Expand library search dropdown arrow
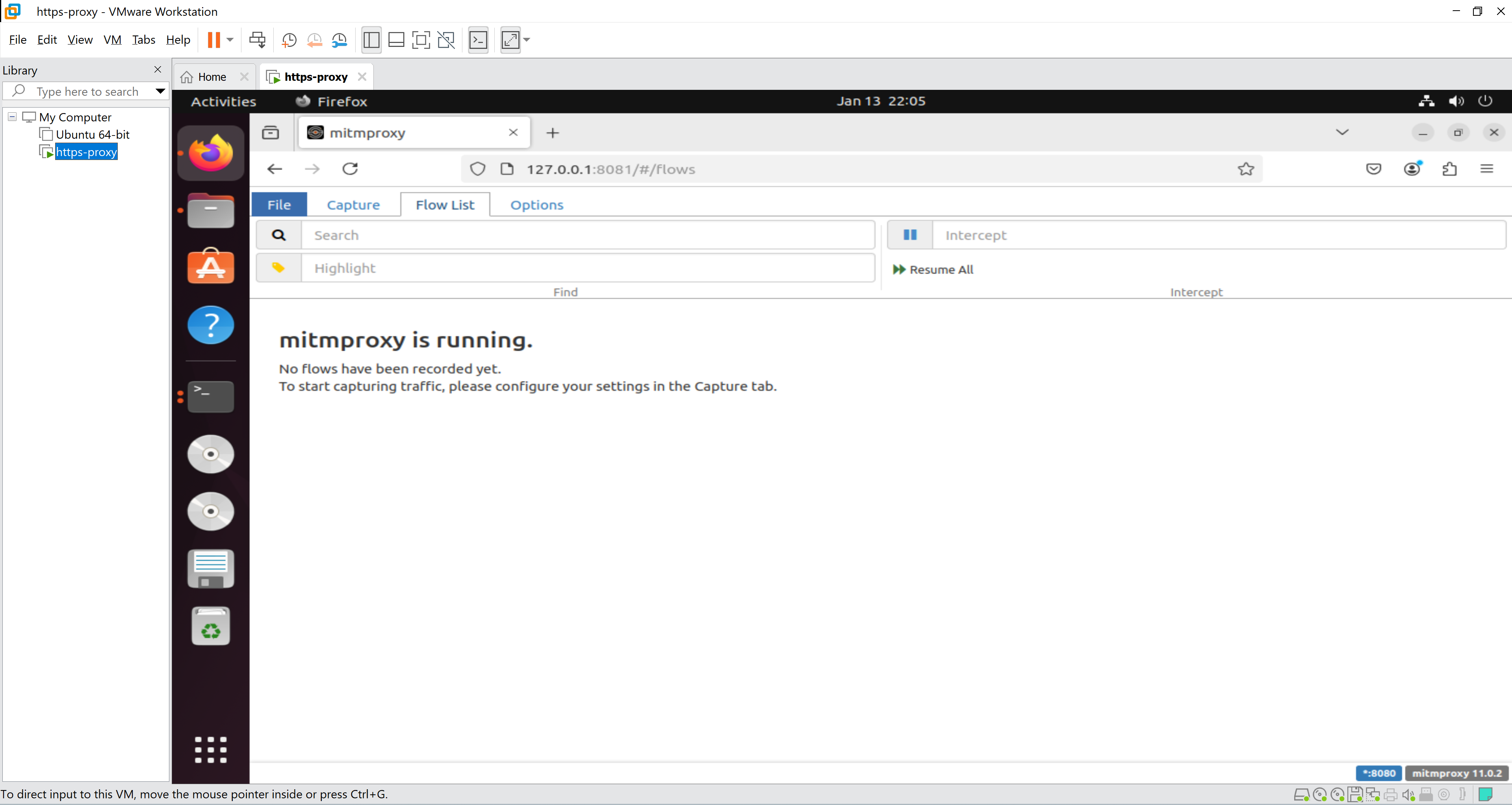The width and height of the screenshot is (1512, 805). 160,91
